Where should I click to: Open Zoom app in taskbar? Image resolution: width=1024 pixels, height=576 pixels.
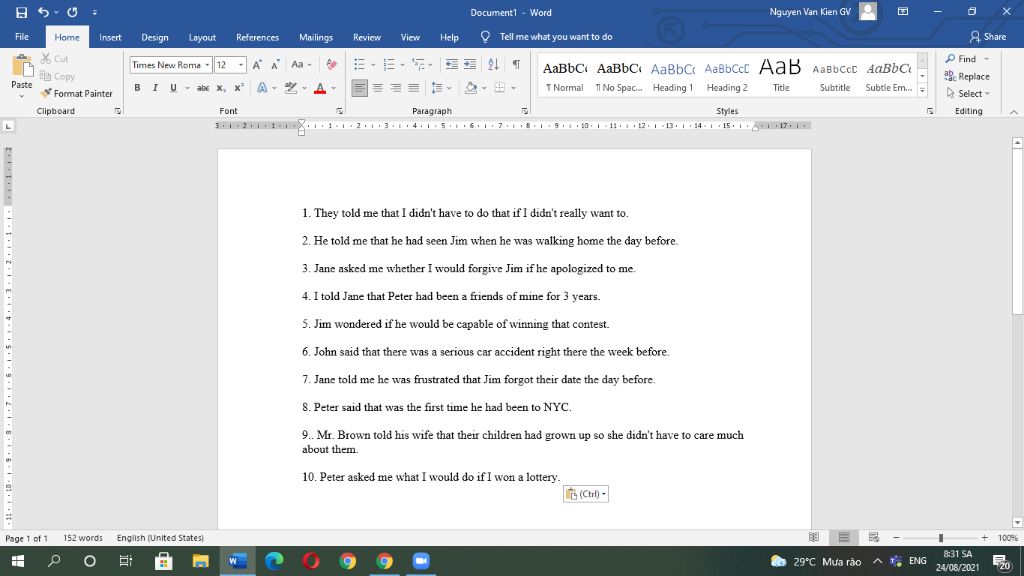tap(421, 561)
